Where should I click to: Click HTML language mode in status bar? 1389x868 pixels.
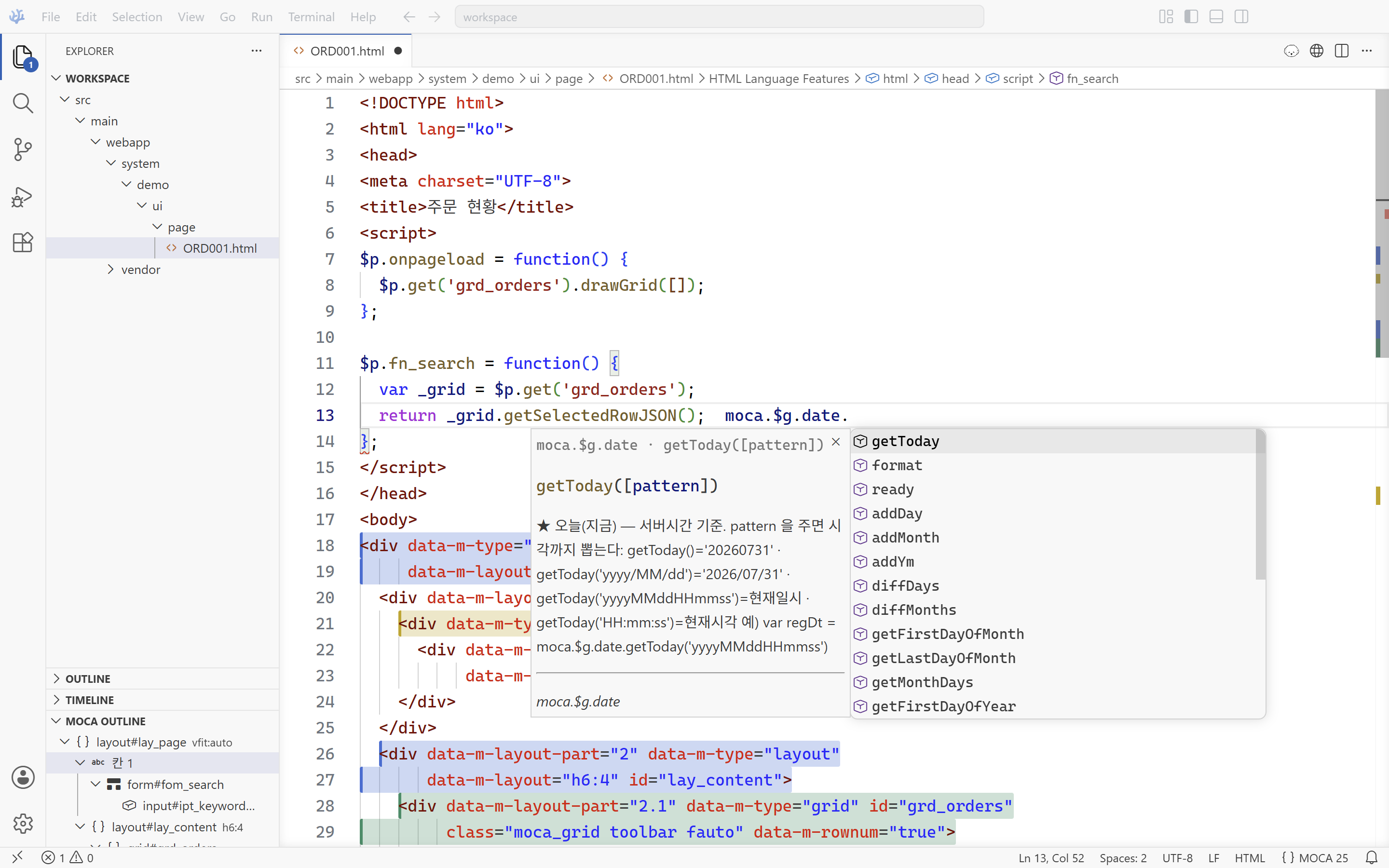(x=1250, y=858)
